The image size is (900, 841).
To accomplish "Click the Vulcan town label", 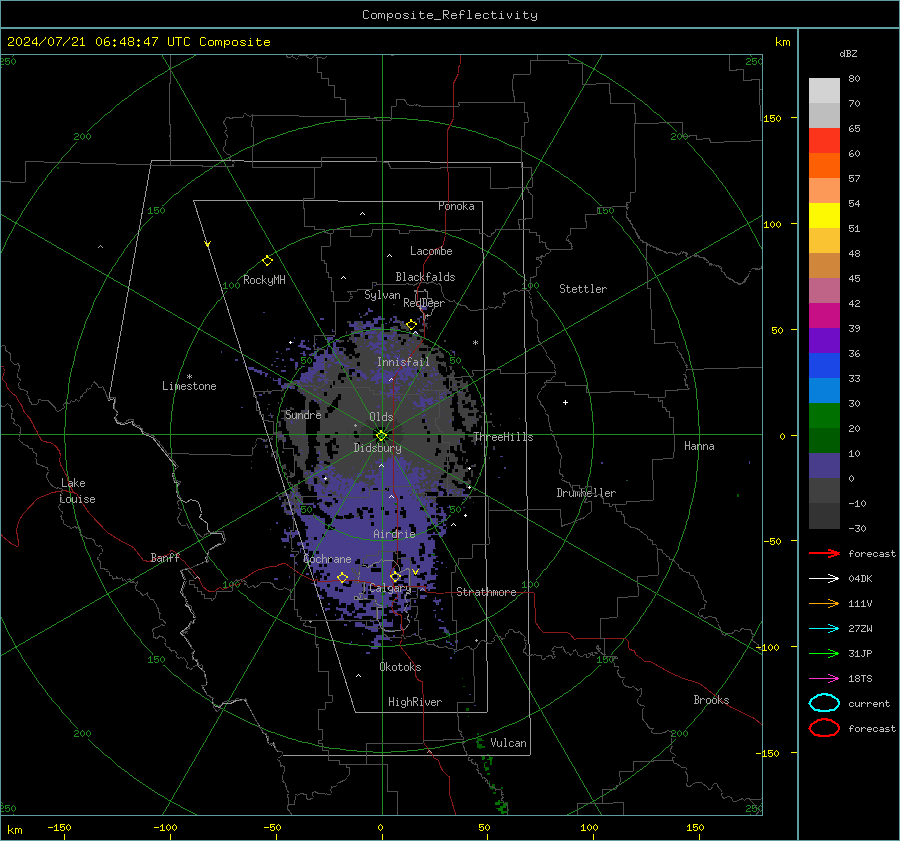I will (x=508, y=743).
